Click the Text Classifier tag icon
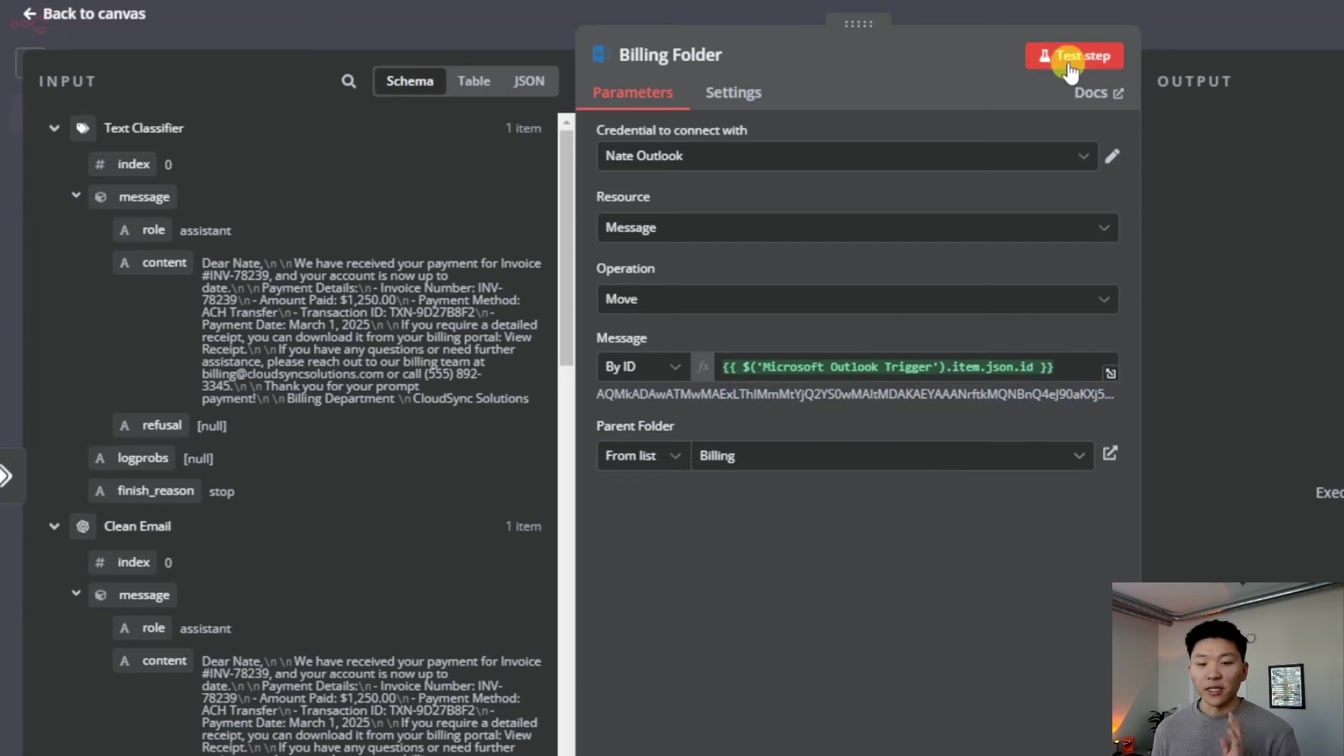Image resolution: width=1344 pixels, height=756 pixels. tap(83, 128)
